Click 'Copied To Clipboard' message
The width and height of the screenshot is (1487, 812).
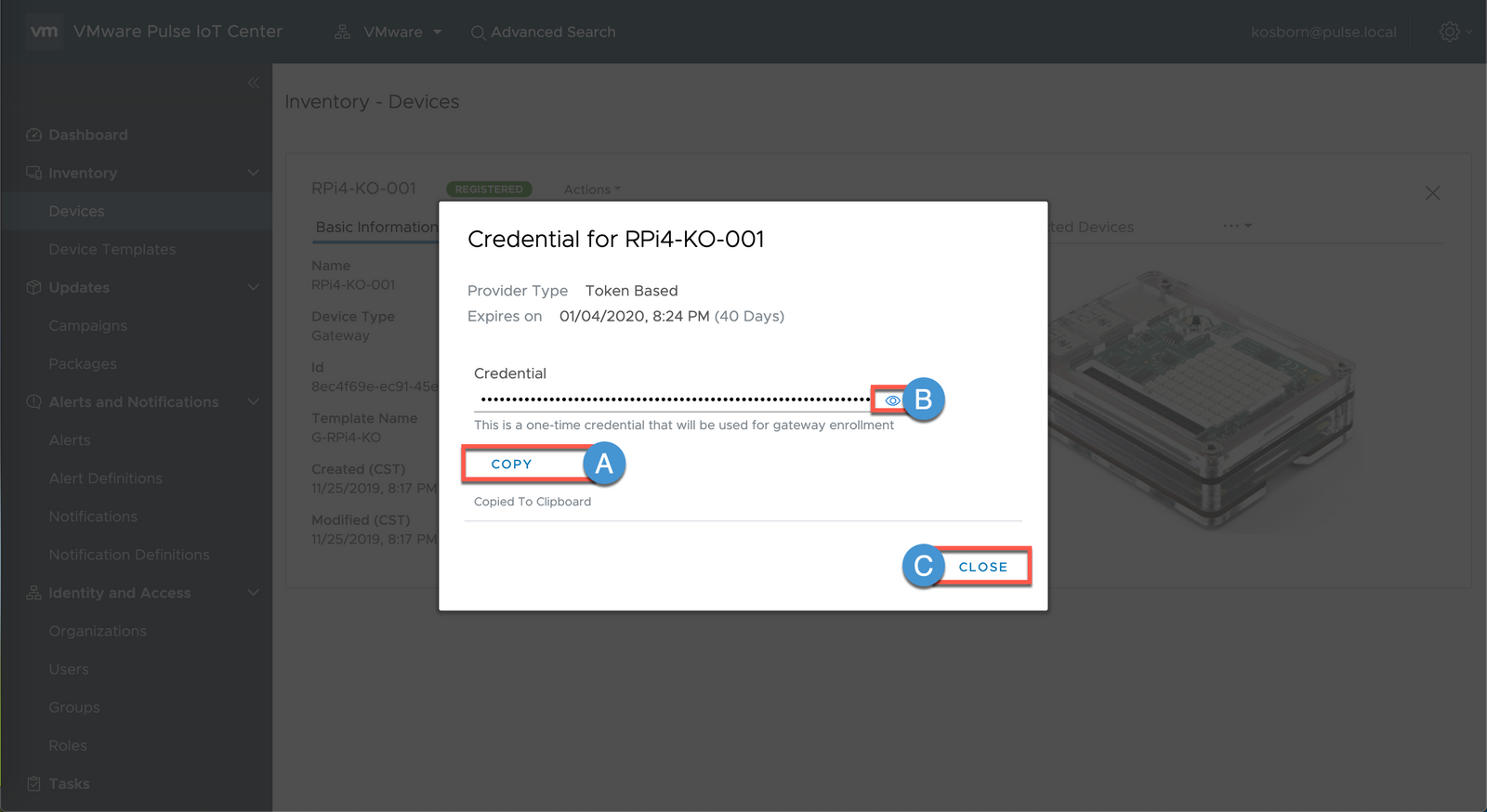[533, 502]
